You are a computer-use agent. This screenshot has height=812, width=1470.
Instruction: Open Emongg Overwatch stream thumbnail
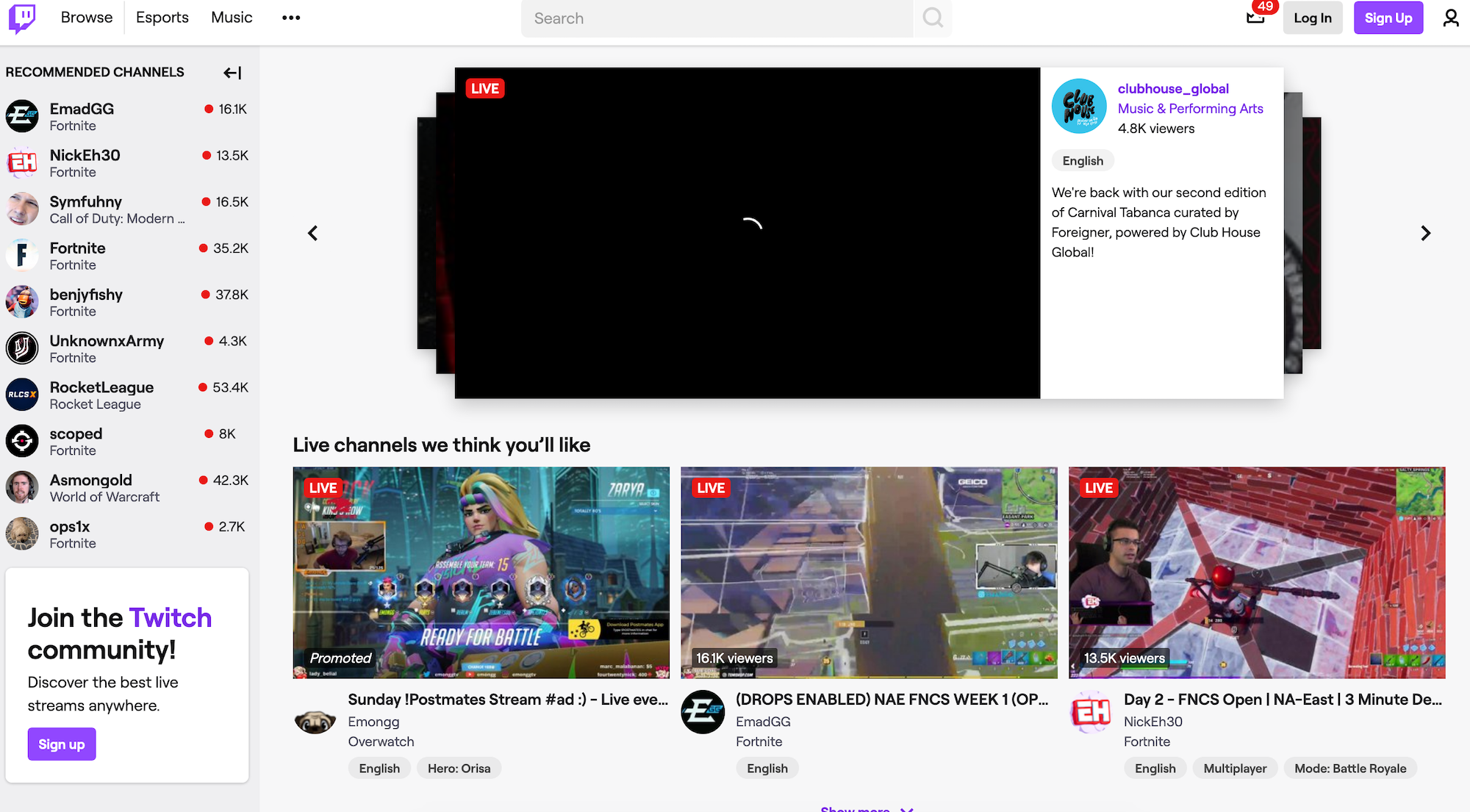(x=481, y=572)
